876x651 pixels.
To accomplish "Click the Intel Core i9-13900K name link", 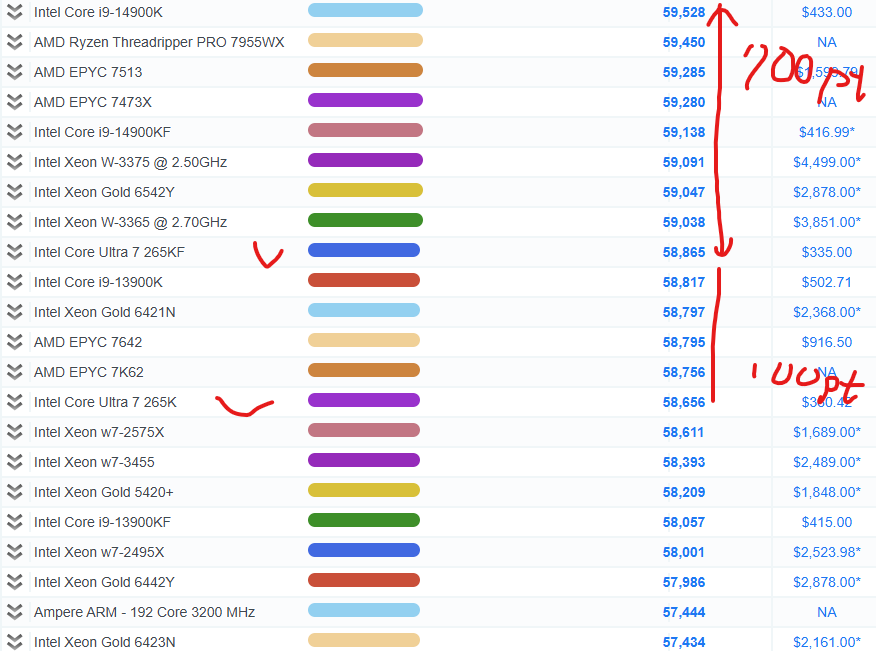I will [x=98, y=282].
